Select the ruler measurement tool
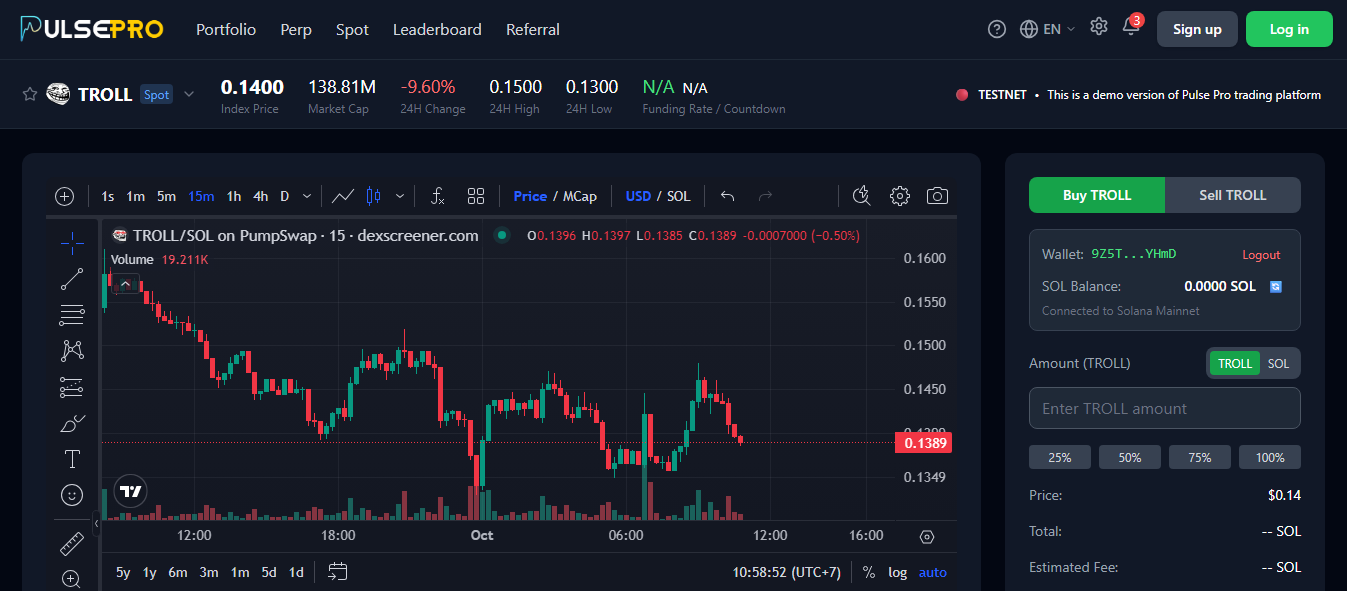 pos(71,543)
